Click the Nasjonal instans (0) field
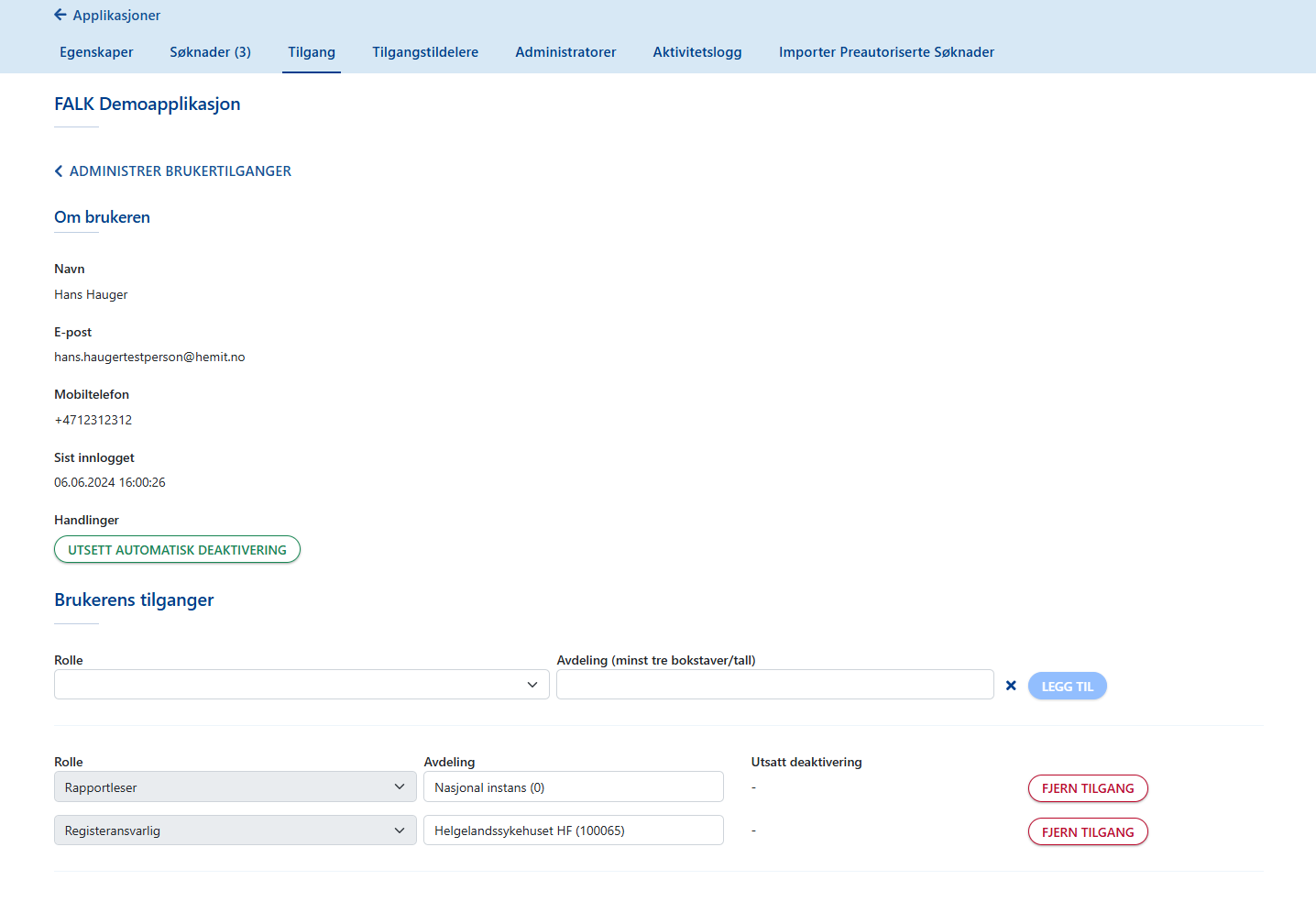 (574, 787)
